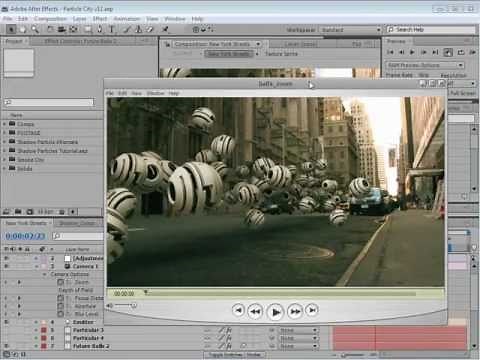Screen dimensions: 480x360
Task: Open the Composition New York Streets dropdown
Action: click(x=258, y=44)
